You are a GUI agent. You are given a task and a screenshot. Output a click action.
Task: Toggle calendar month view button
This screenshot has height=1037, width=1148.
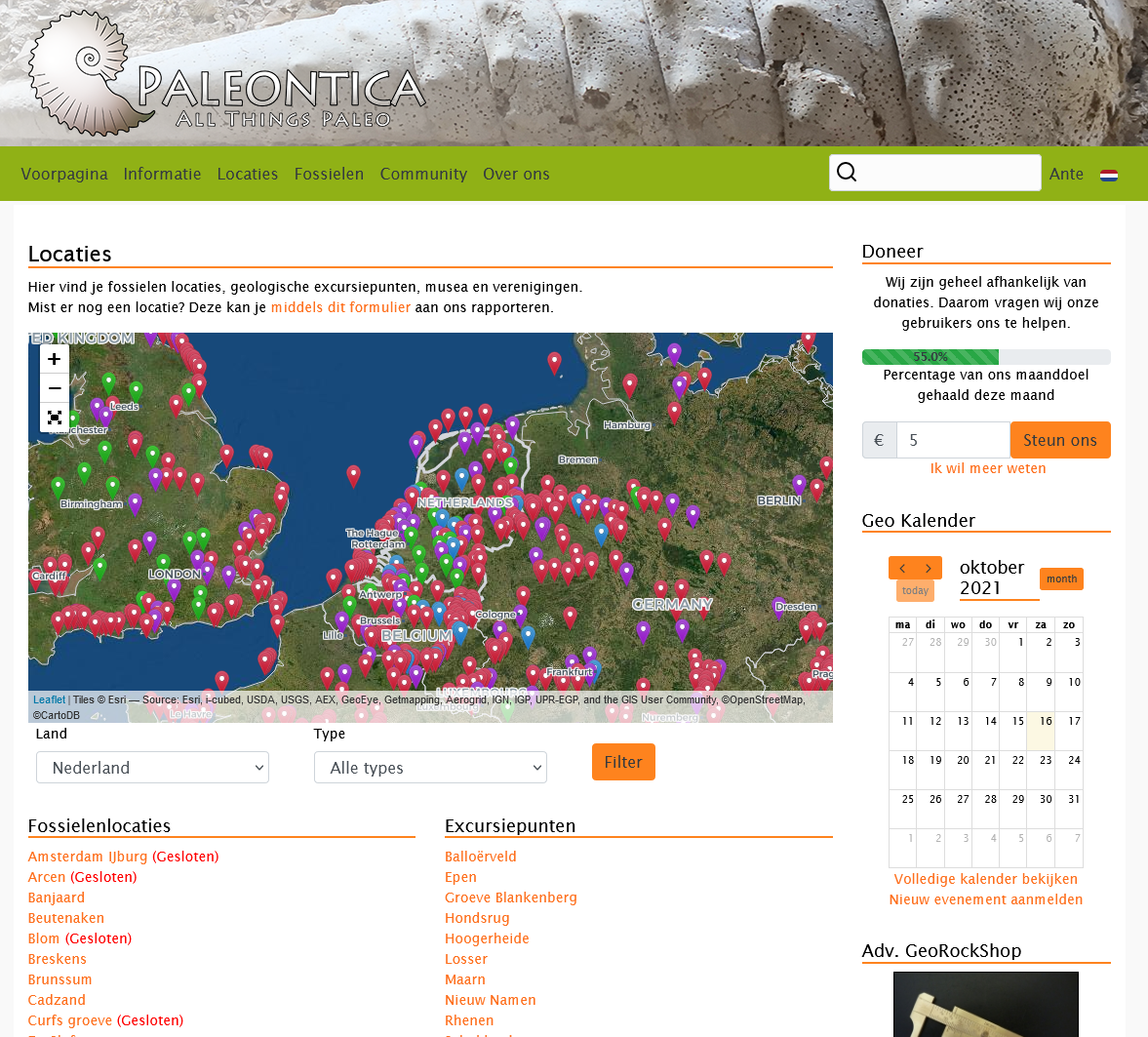[1061, 579]
